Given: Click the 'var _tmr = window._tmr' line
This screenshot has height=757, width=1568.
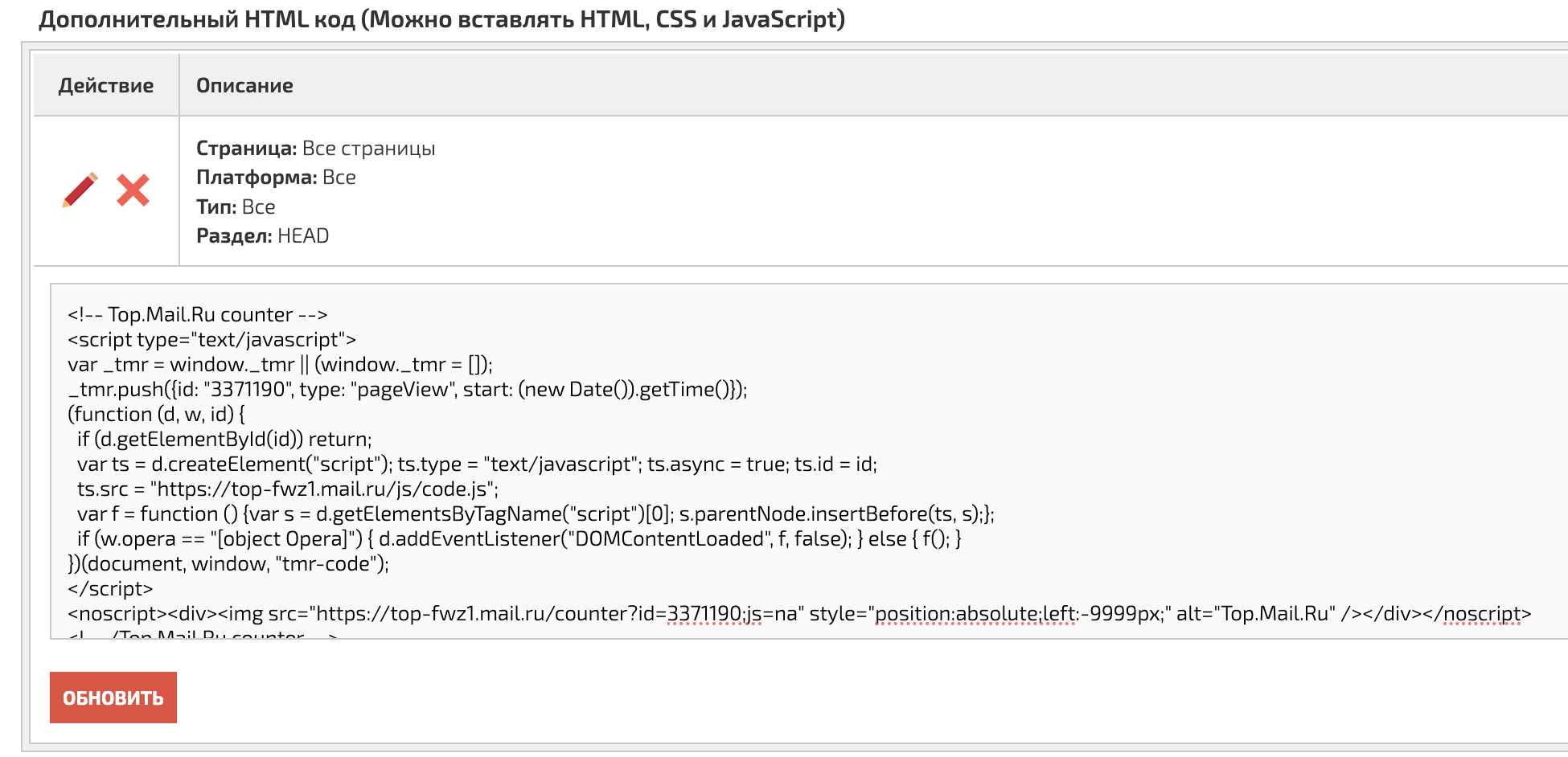Looking at the screenshot, I should (280, 365).
